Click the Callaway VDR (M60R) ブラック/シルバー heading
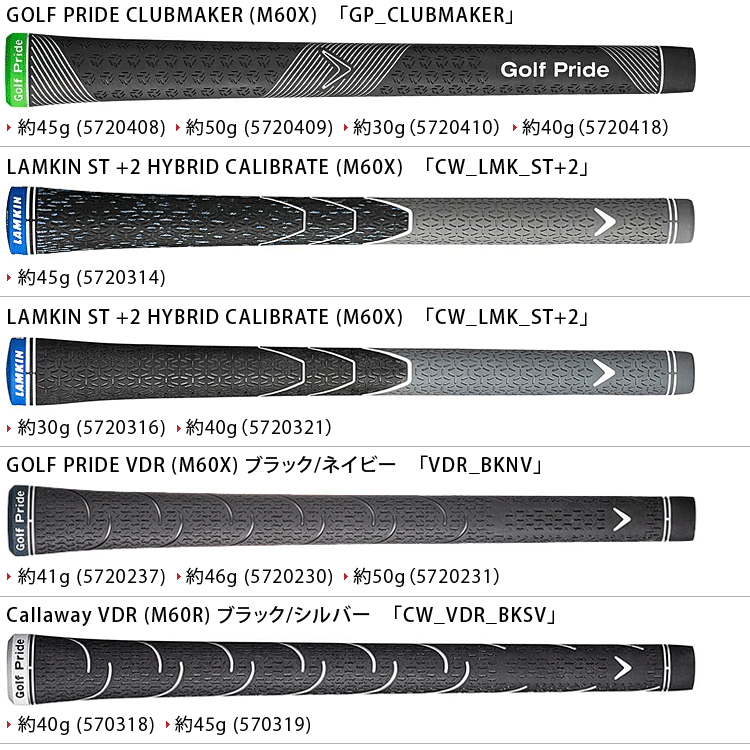The width and height of the screenshot is (750, 750). tap(188, 614)
